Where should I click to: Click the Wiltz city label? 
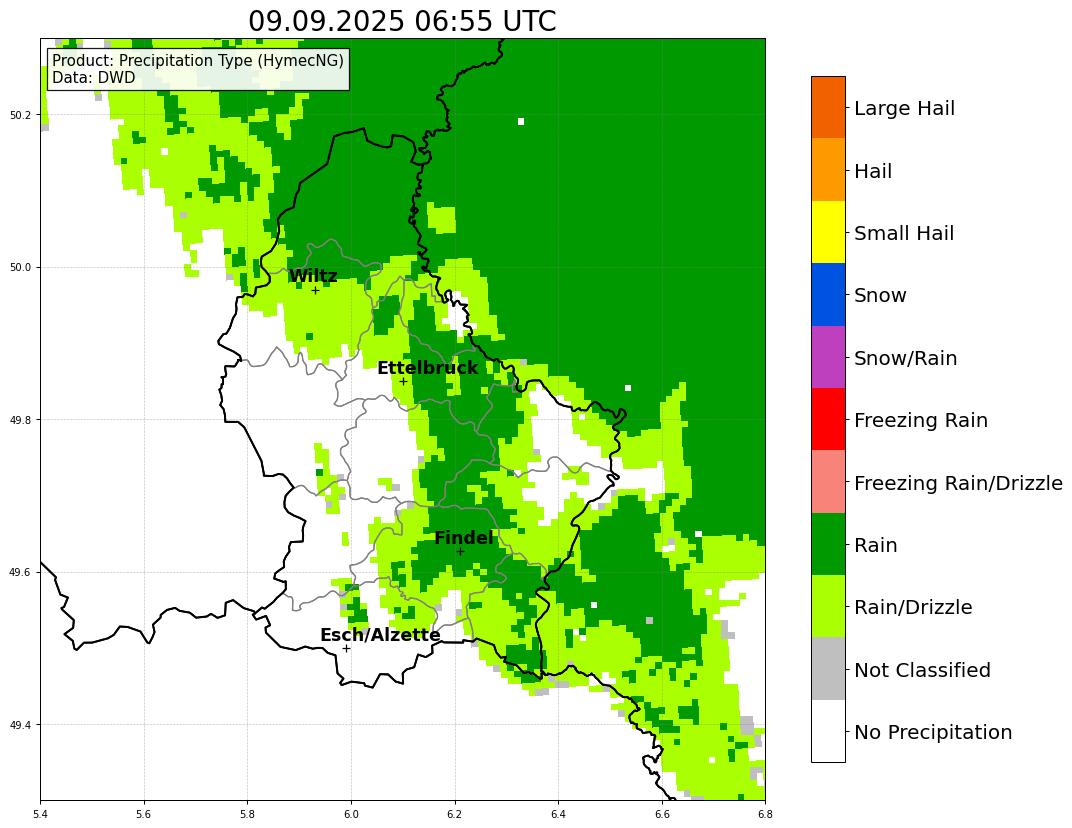tap(313, 276)
